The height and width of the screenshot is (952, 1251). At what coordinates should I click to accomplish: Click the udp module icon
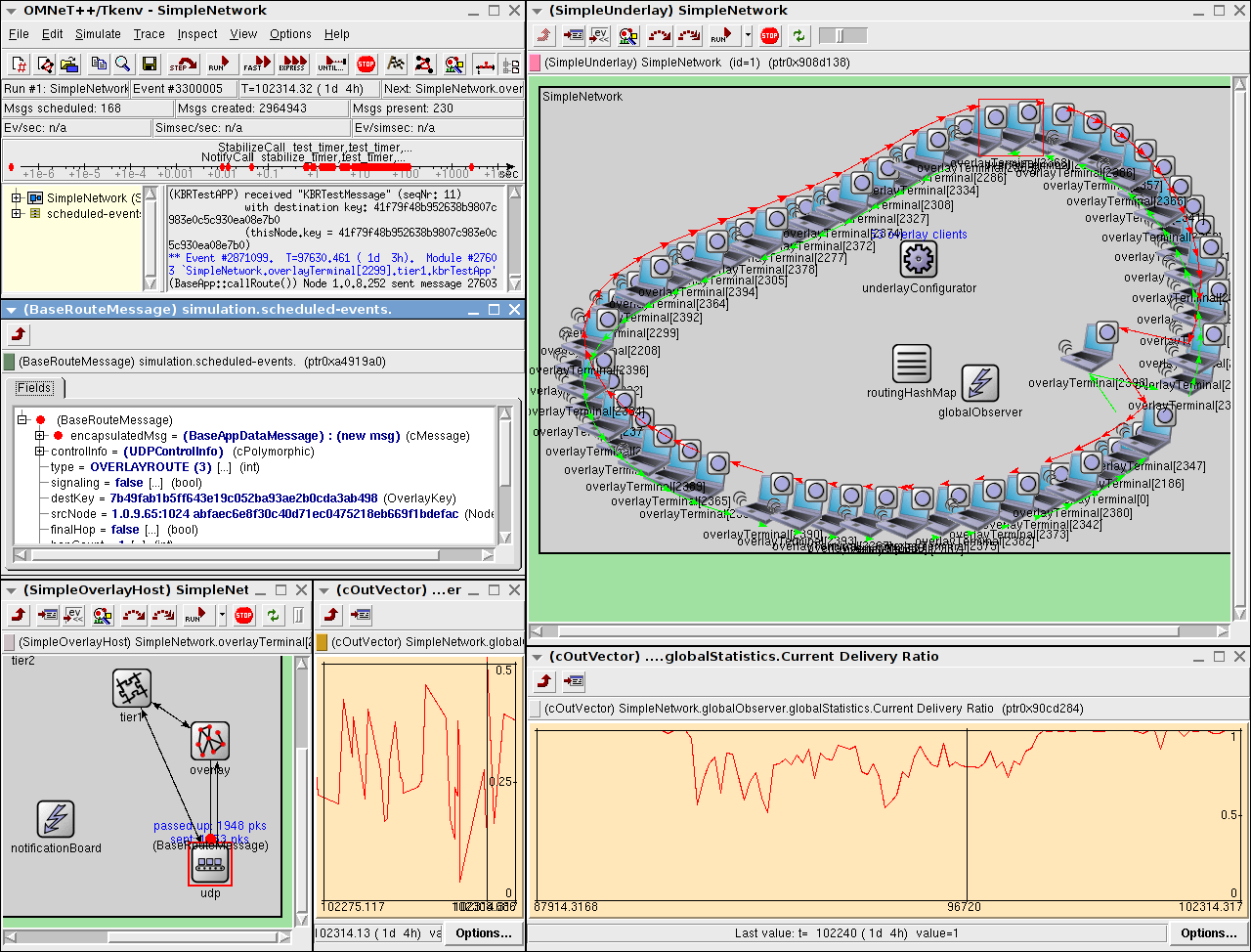click(x=210, y=864)
